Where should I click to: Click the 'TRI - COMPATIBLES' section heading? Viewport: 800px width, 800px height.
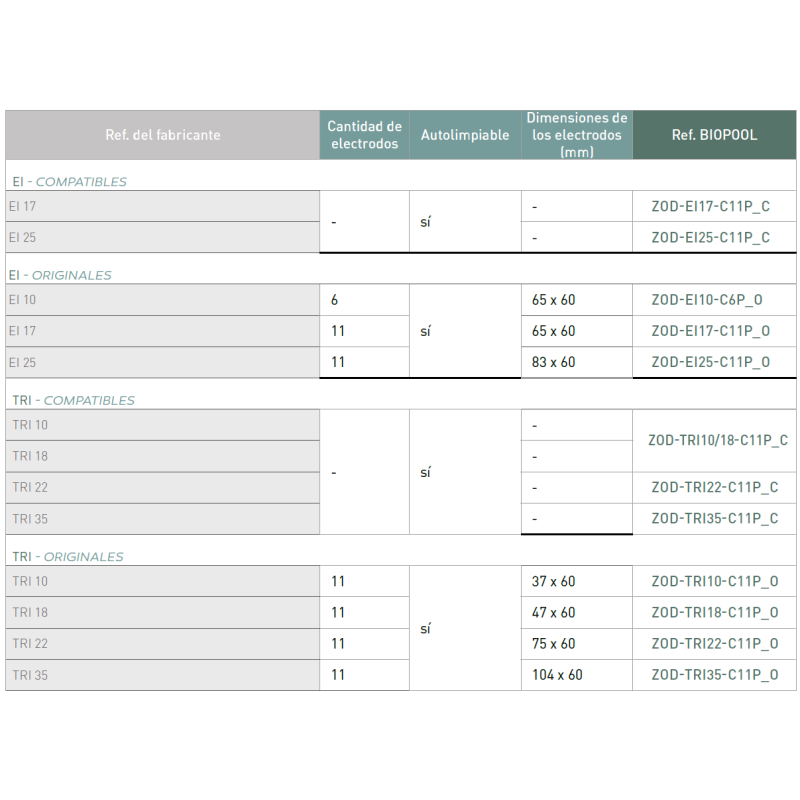click(73, 400)
